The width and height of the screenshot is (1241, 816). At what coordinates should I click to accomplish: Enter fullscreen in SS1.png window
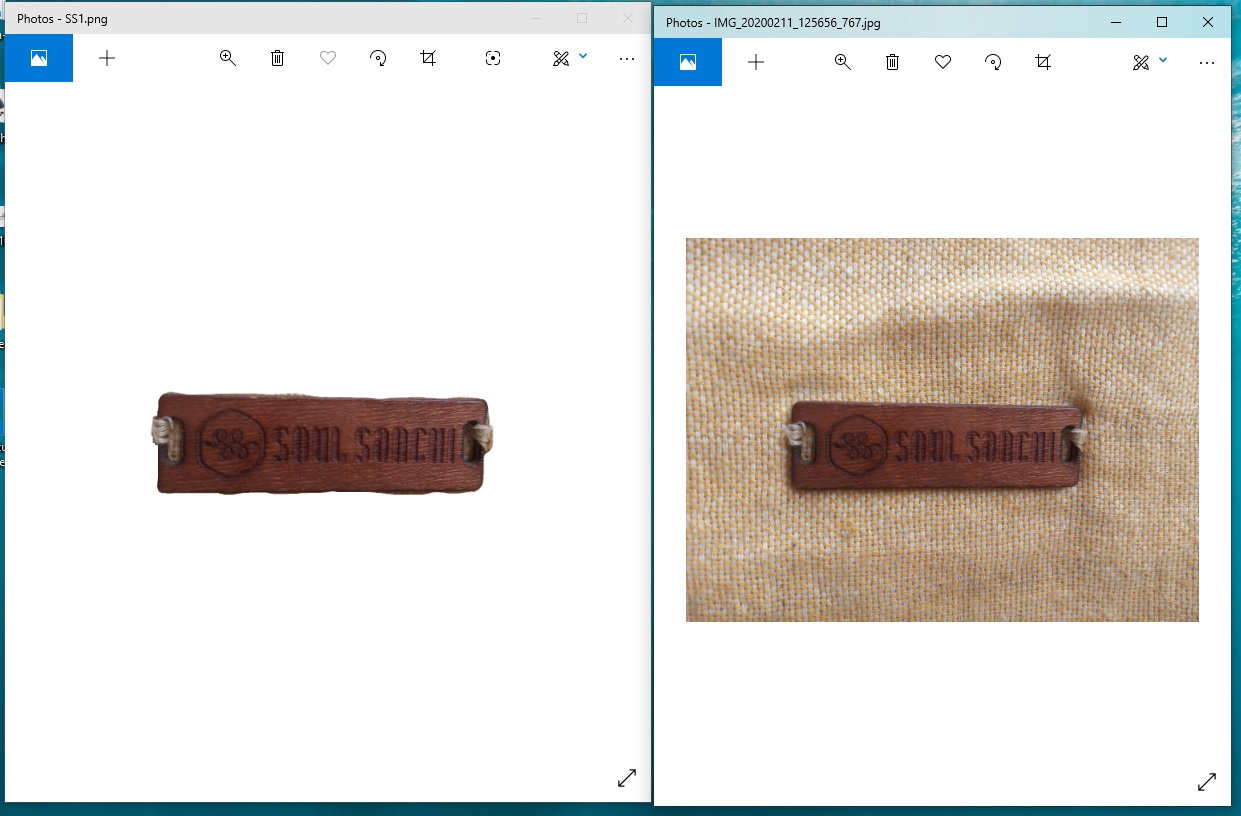point(627,778)
